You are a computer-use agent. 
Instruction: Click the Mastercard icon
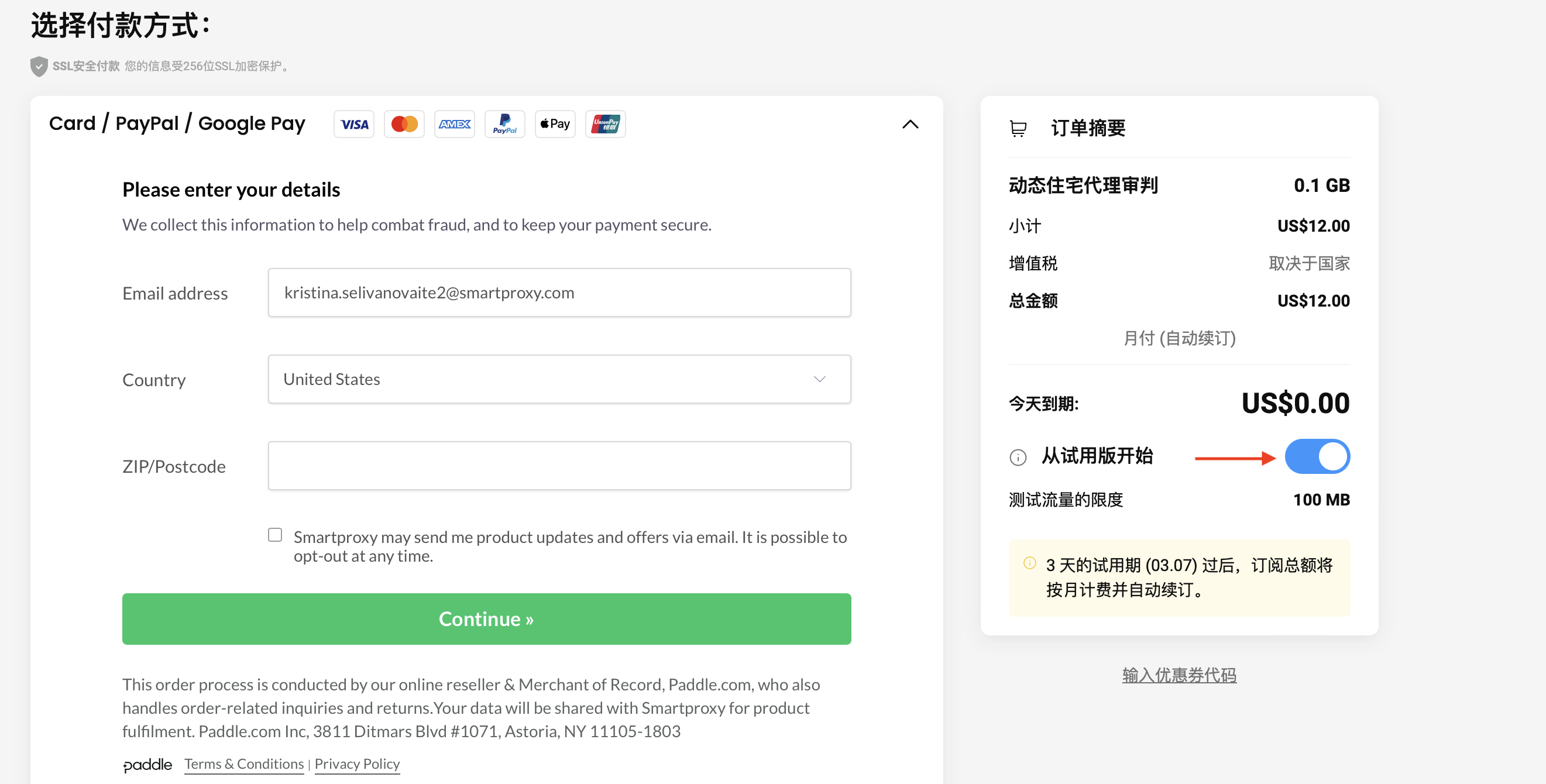[404, 124]
